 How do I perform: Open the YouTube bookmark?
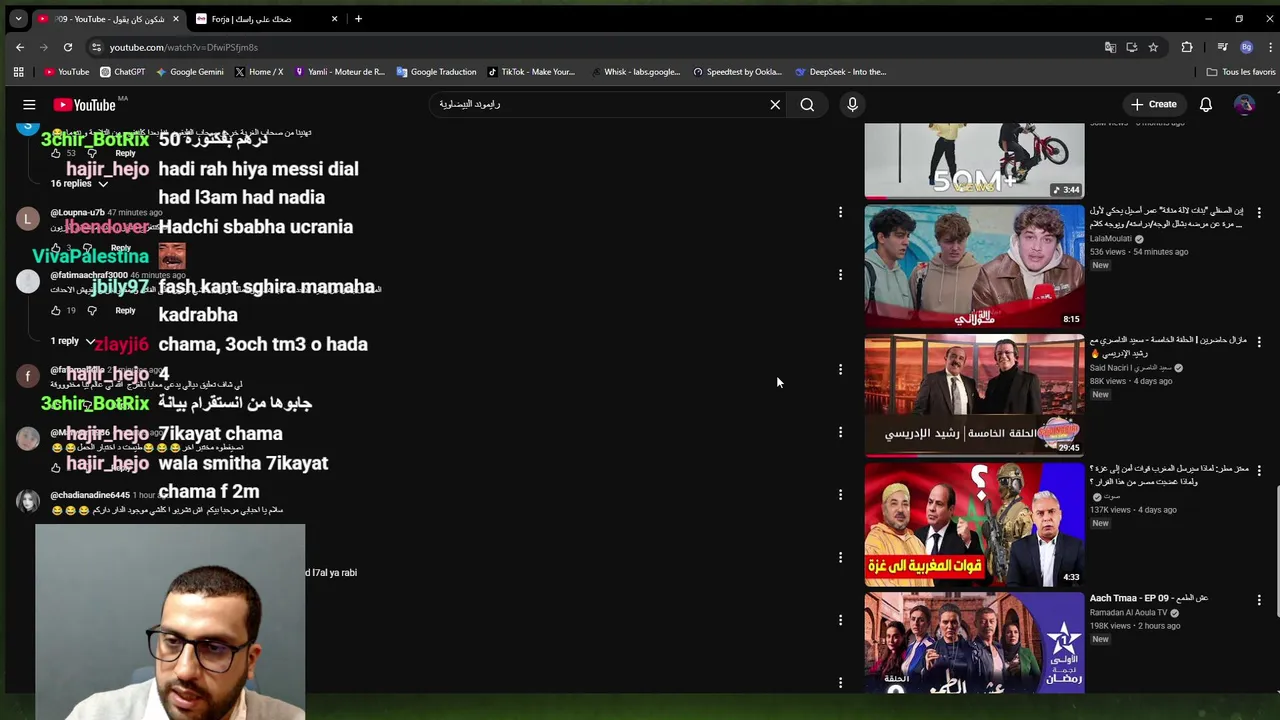coord(67,72)
